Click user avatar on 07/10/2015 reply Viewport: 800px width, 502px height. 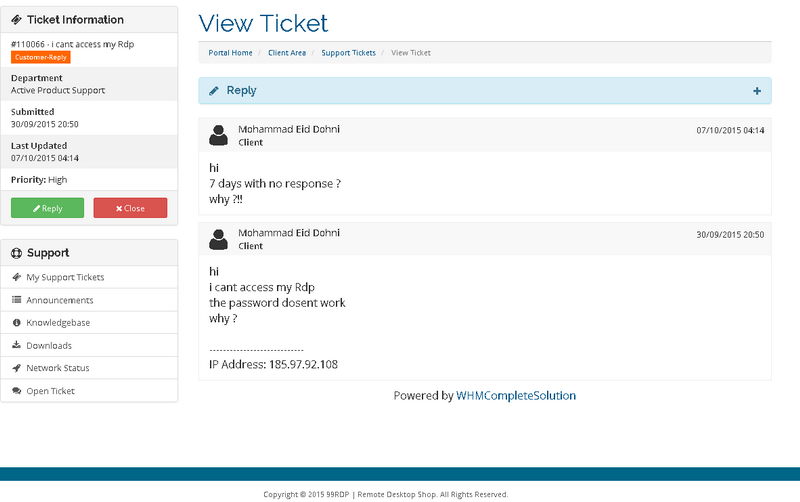(x=218, y=135)
